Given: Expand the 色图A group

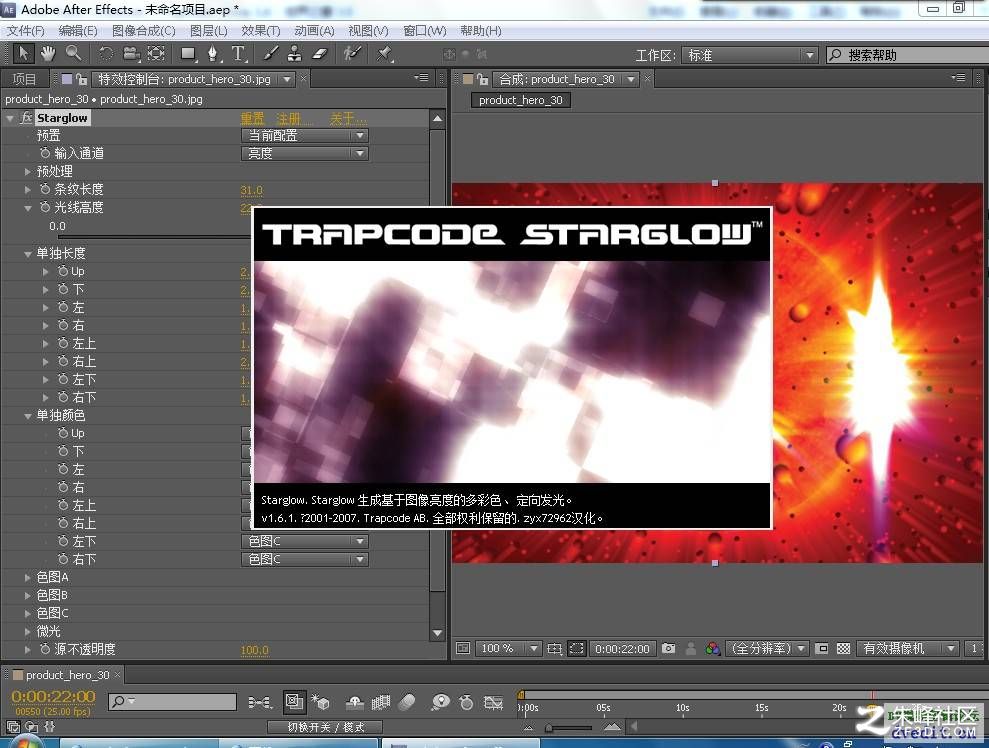Looking at the screenshot, I should (27, 577).
